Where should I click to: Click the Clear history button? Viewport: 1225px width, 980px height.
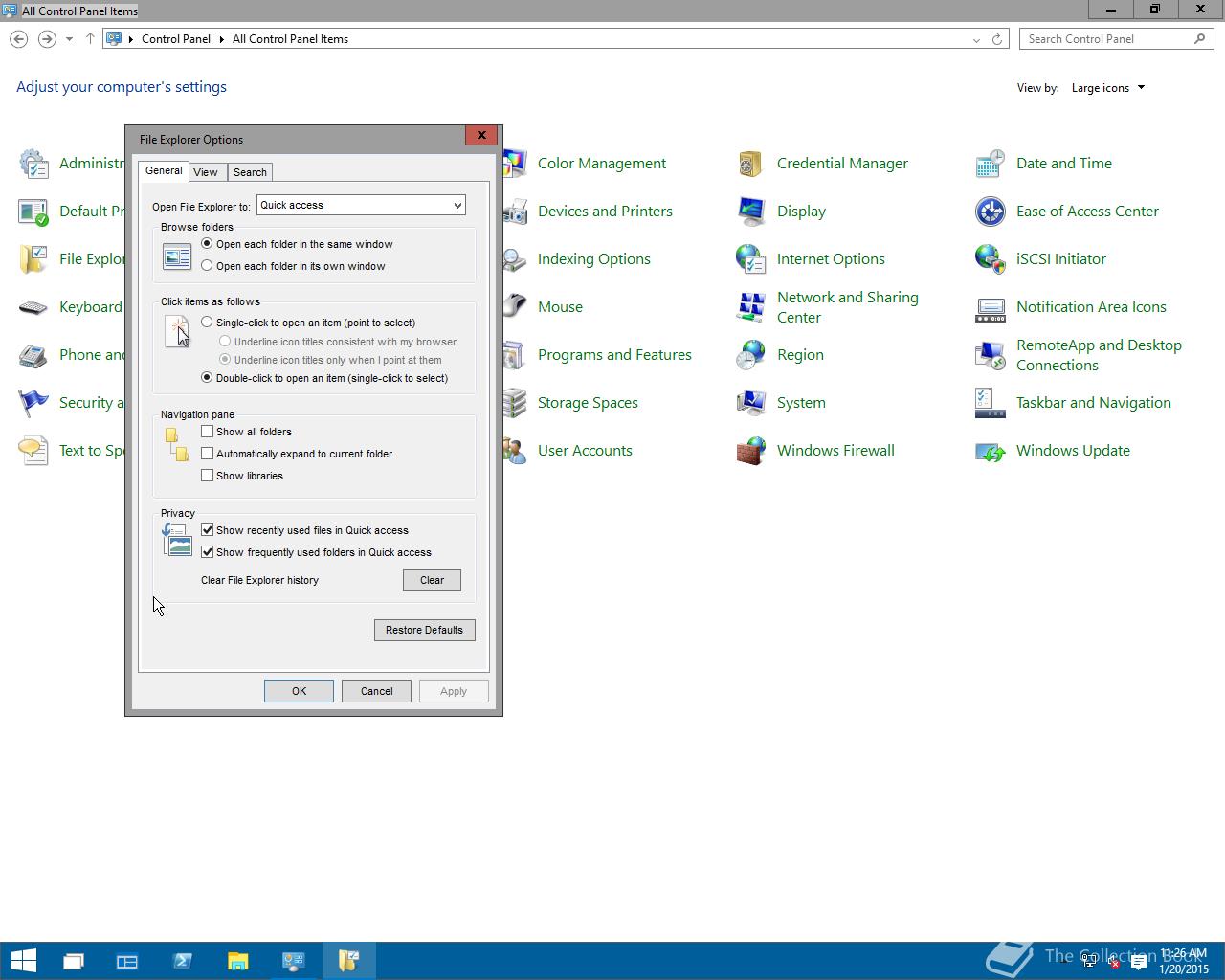click(x=432, y=580)
